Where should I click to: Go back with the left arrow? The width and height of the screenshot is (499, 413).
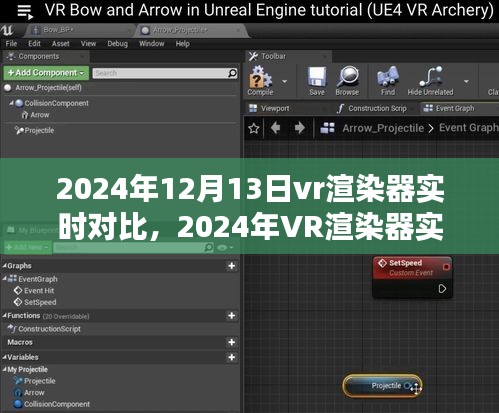coord(276,128)
